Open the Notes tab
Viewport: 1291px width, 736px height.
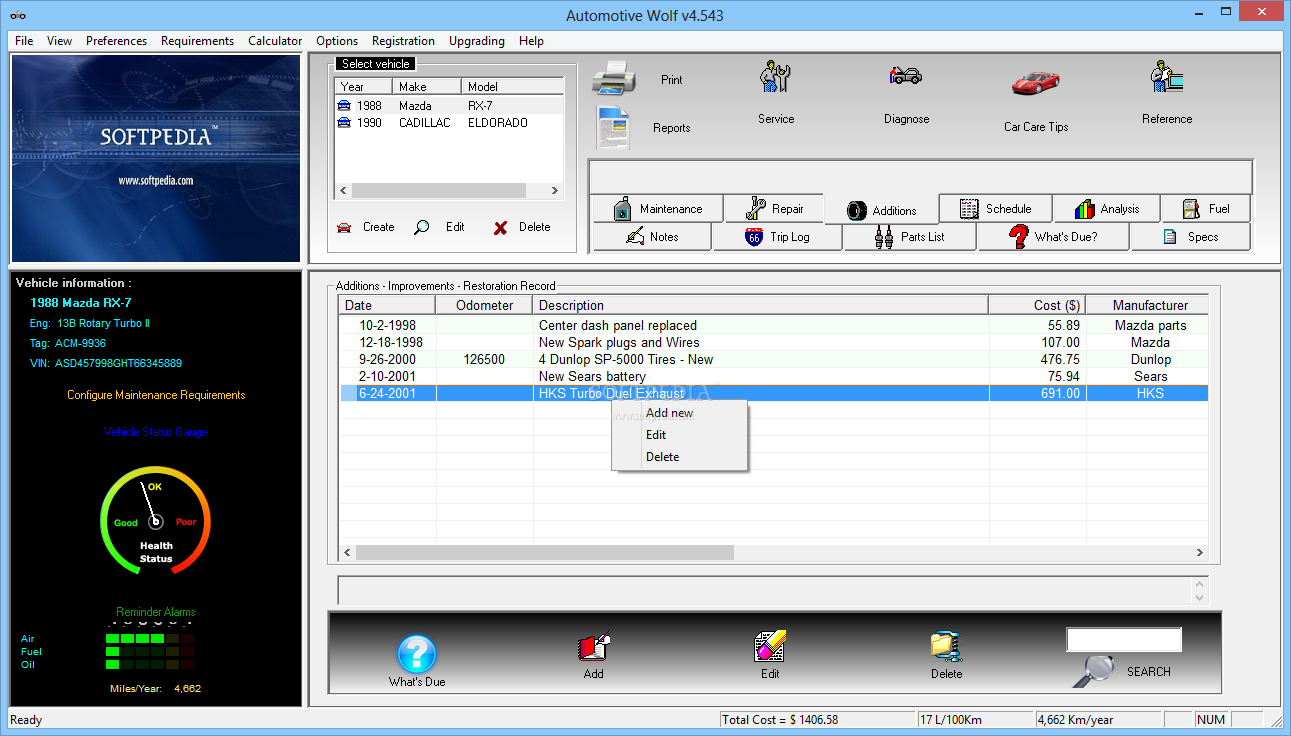651,237
